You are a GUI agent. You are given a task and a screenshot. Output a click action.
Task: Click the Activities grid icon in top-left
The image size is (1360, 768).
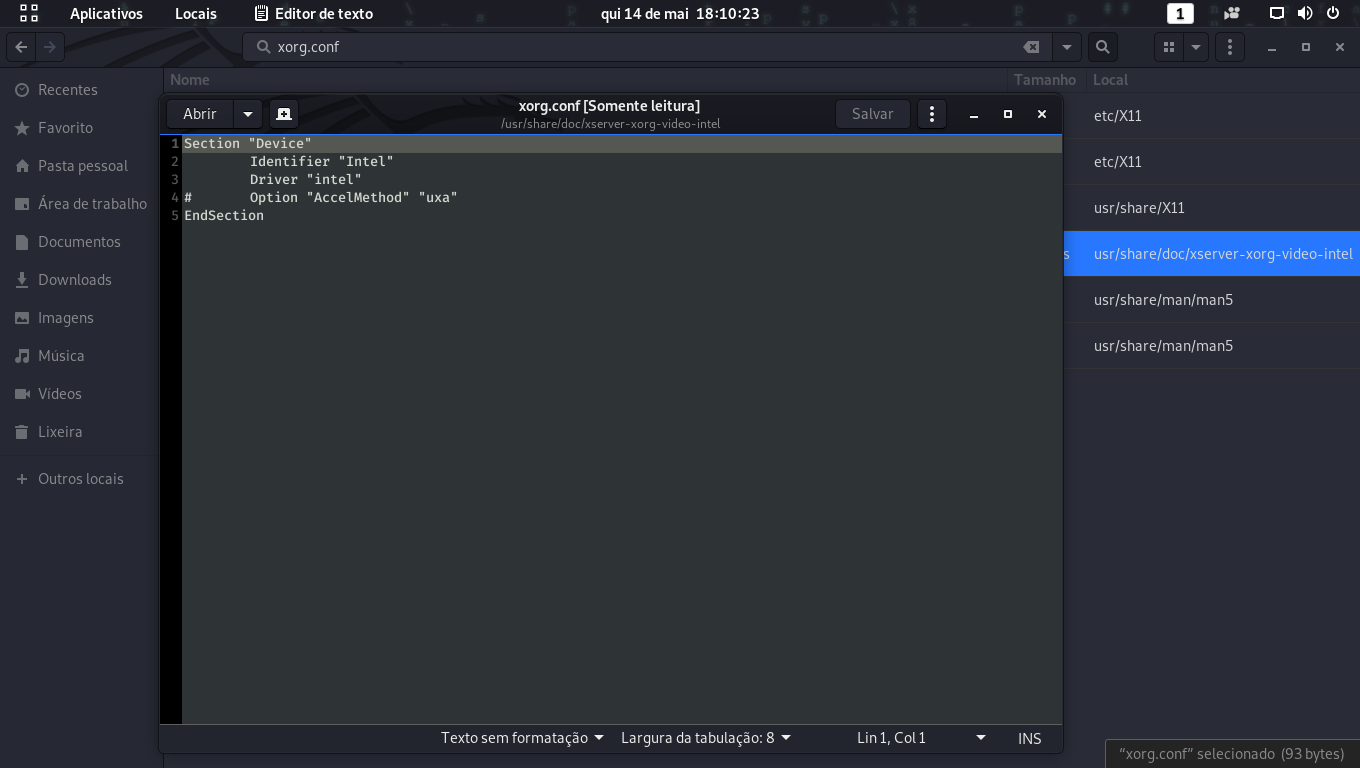click(x=29, y=14)
